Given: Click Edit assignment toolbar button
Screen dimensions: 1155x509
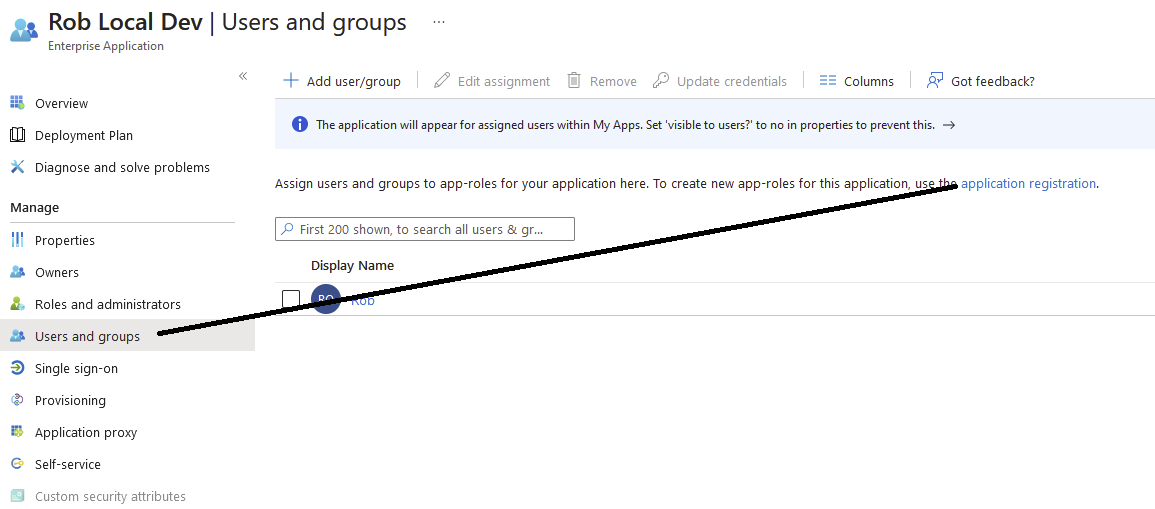Looking at the screenshot, I should [492, 81].
